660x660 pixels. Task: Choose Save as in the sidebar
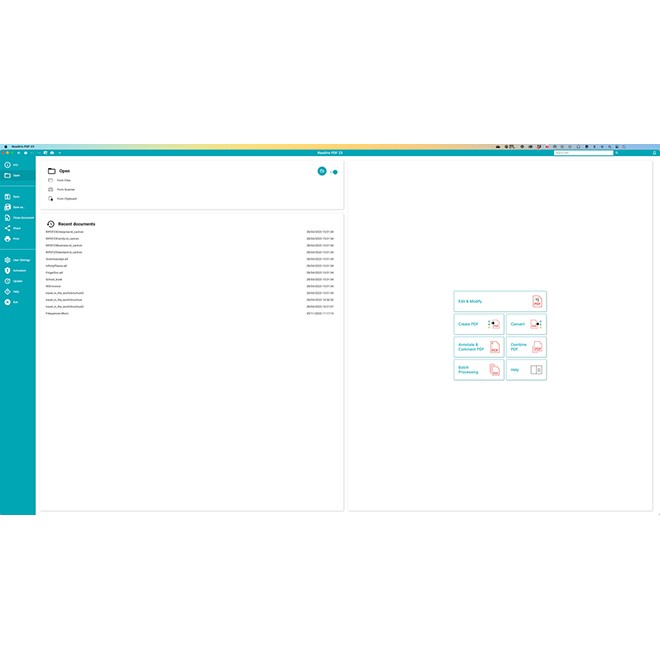(x=14, y=207)
